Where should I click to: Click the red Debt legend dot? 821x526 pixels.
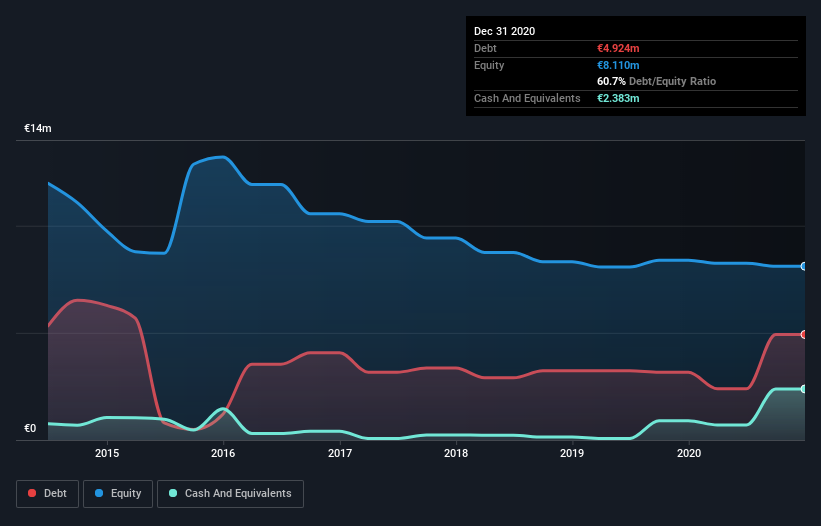tap(32, 493)
